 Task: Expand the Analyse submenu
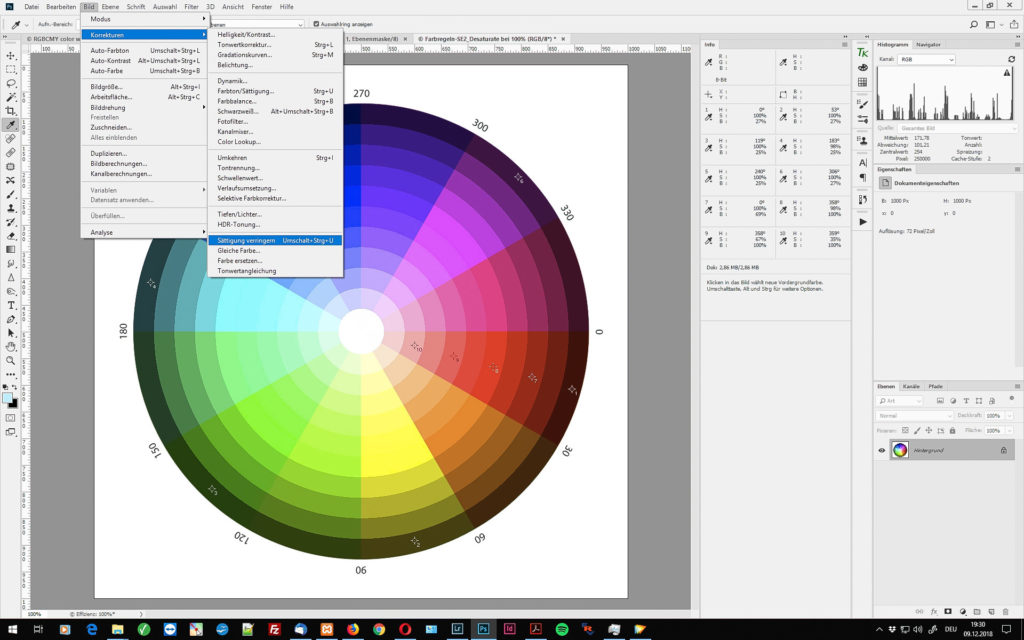(144, 232)
